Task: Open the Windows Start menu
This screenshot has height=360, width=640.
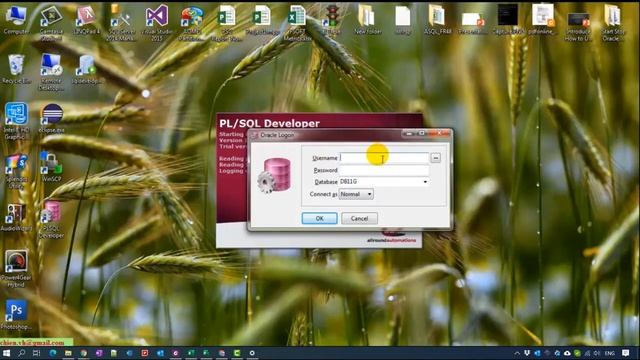Action: click(x=7, y=353)
